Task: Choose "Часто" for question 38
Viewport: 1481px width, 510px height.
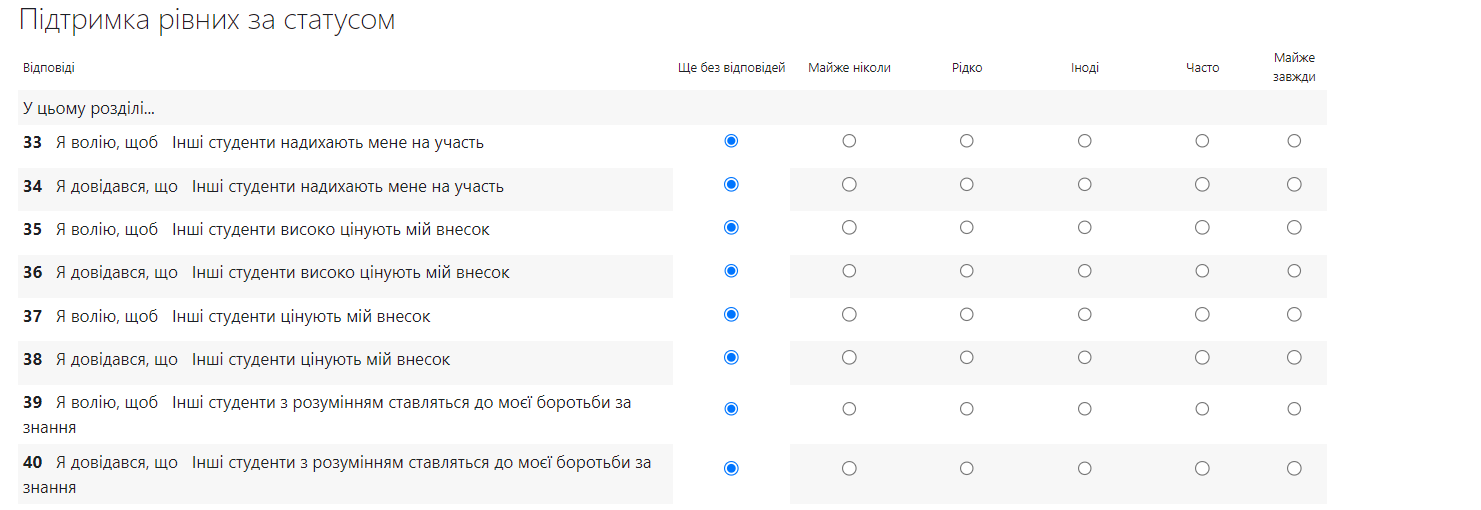Action: pyautogui.click(x=1202, y=357)
